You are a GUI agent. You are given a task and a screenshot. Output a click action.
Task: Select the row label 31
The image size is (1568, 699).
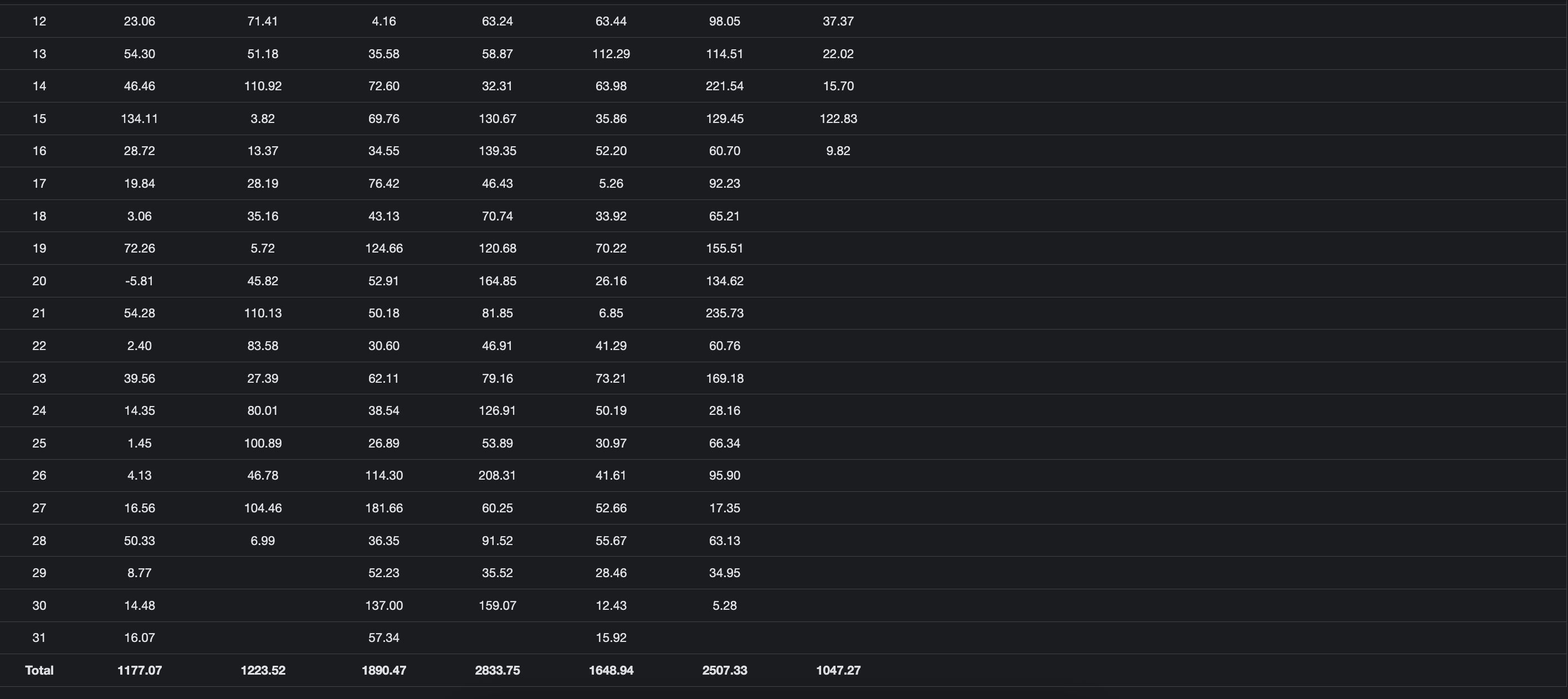pyautogui.click(x=39, y=638)
